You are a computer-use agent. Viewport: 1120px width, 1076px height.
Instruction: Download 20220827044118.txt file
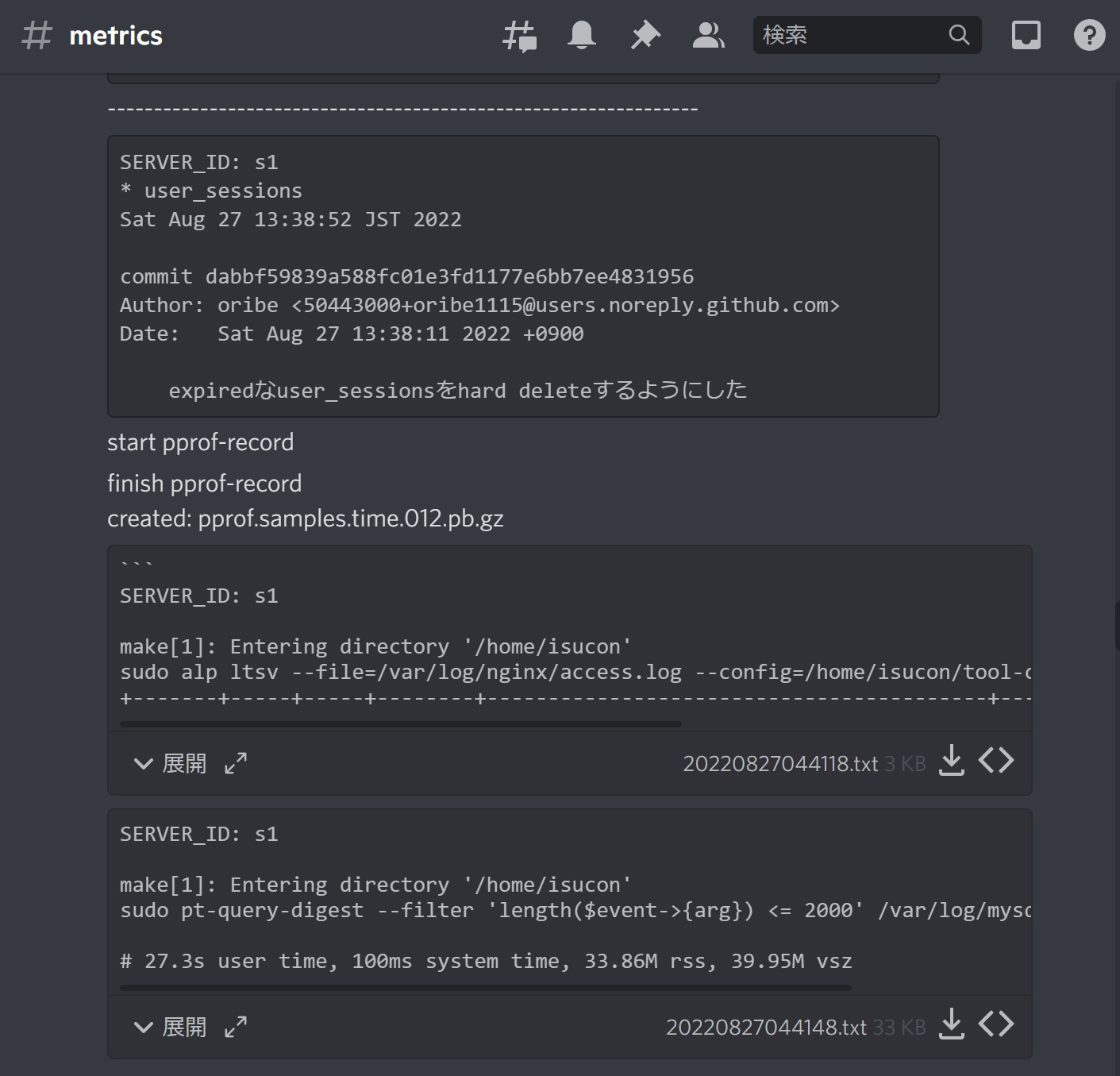[x=952, y=761]
